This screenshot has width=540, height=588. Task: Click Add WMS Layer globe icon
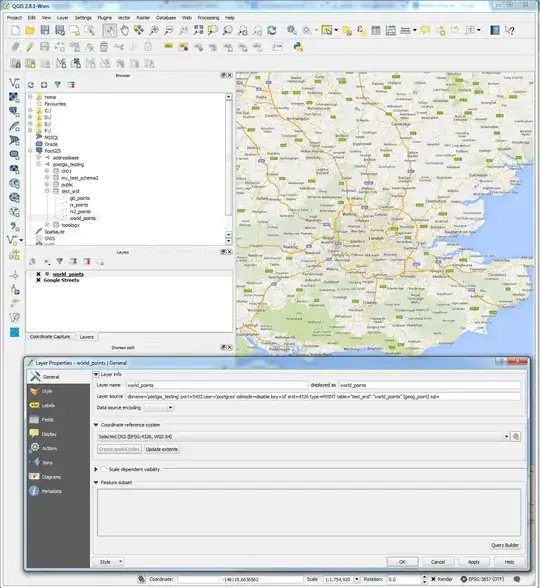point(14,183)
